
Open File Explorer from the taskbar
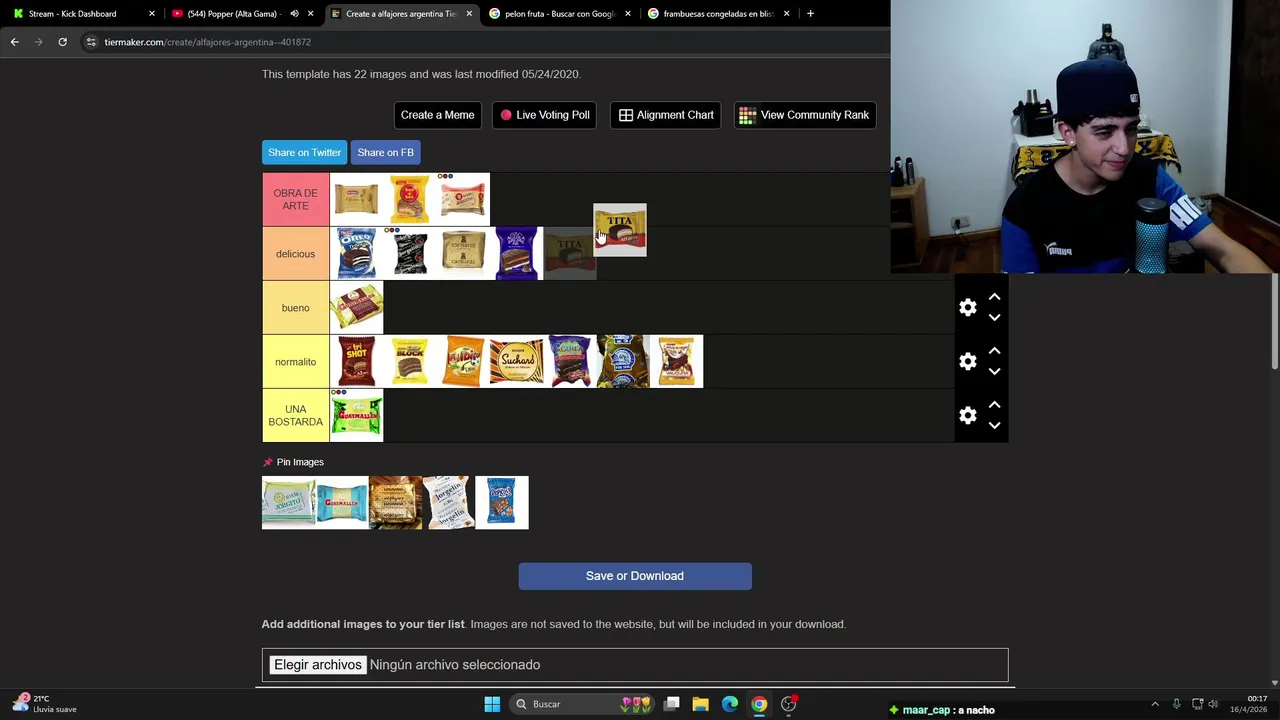(700, 704)
